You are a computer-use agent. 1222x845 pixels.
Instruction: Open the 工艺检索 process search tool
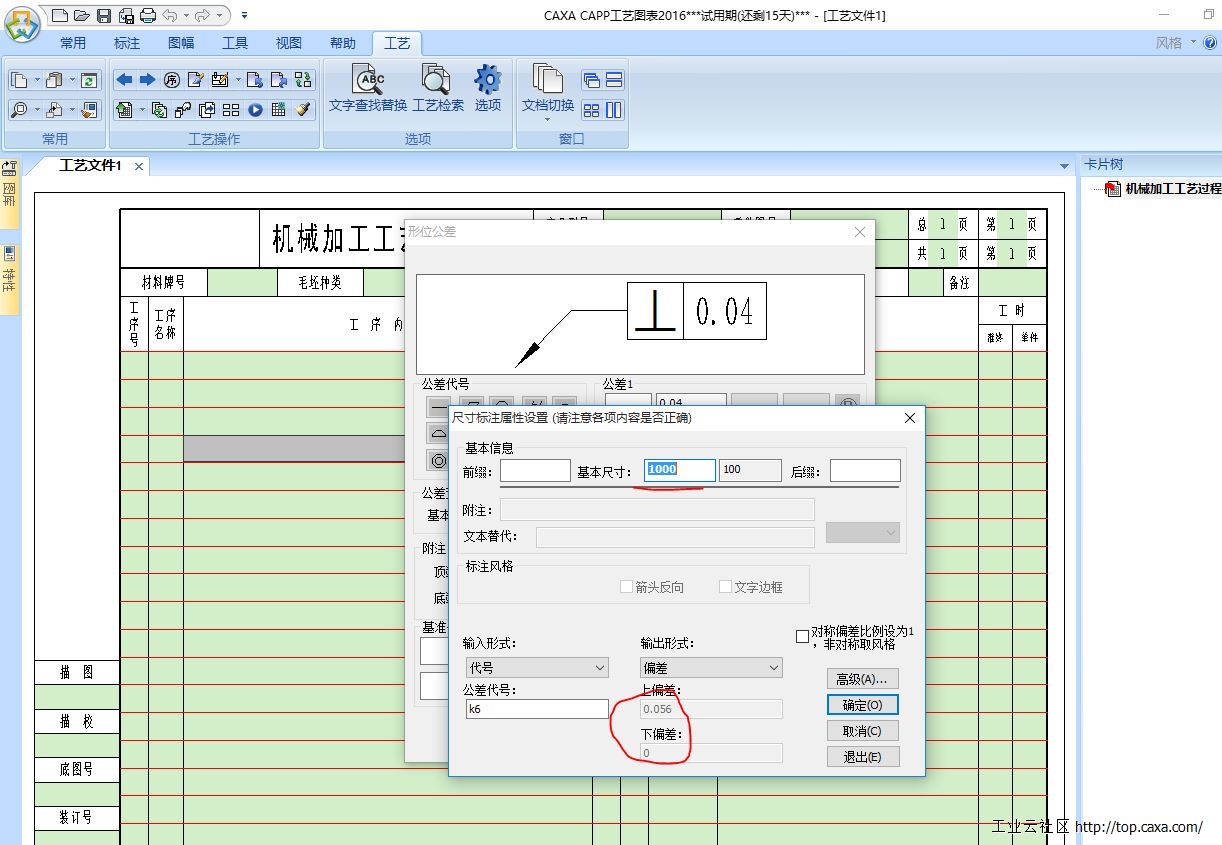point(438,88)
